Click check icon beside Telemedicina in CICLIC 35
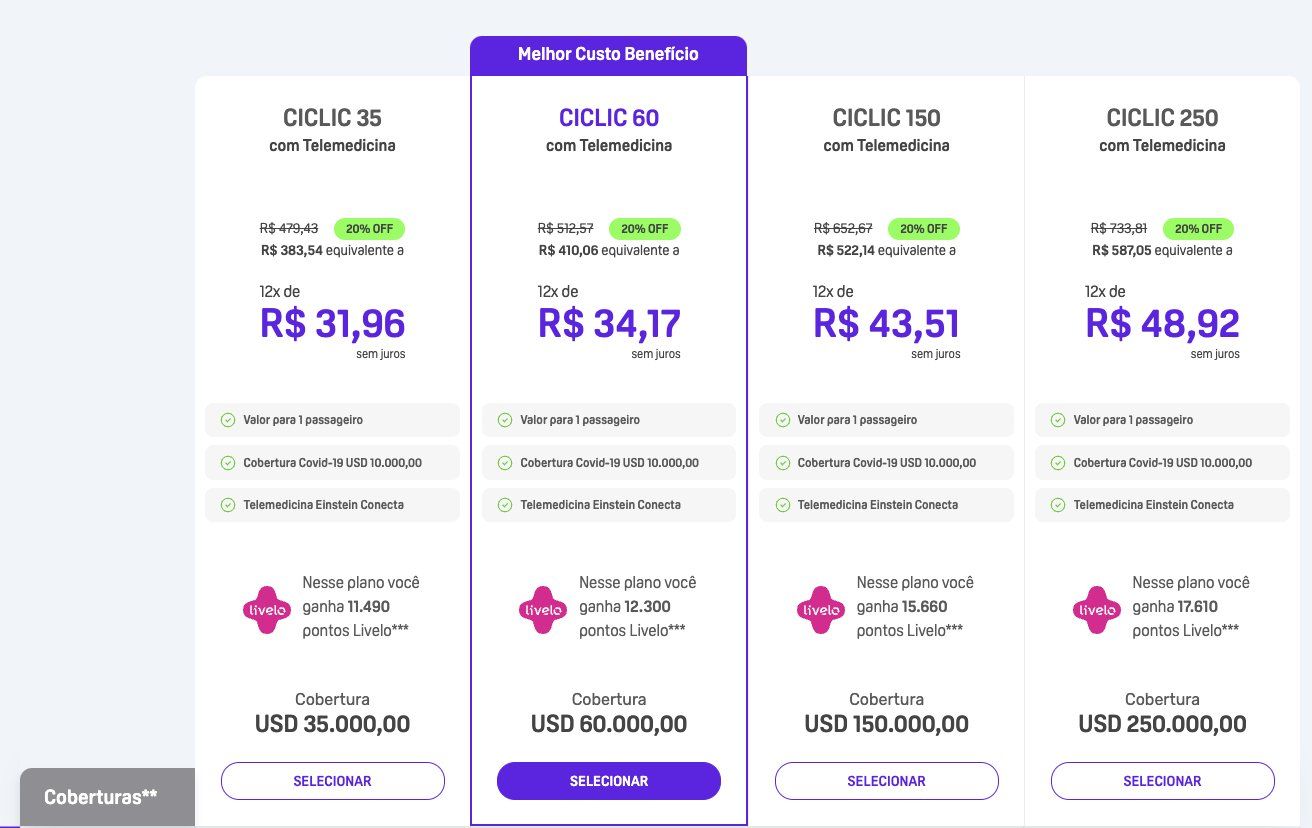1312x828 pixels. (227, 505)
